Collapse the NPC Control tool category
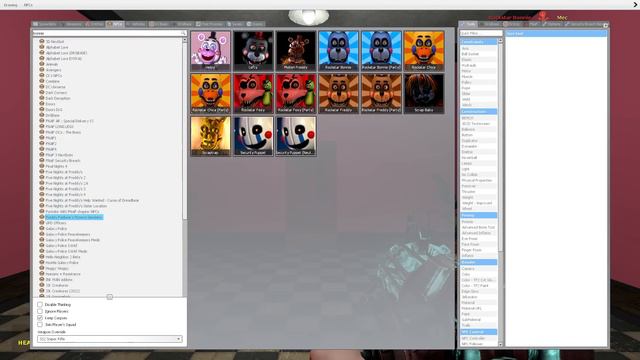This screenshot has height=360, width=640. tap(479, 332)
